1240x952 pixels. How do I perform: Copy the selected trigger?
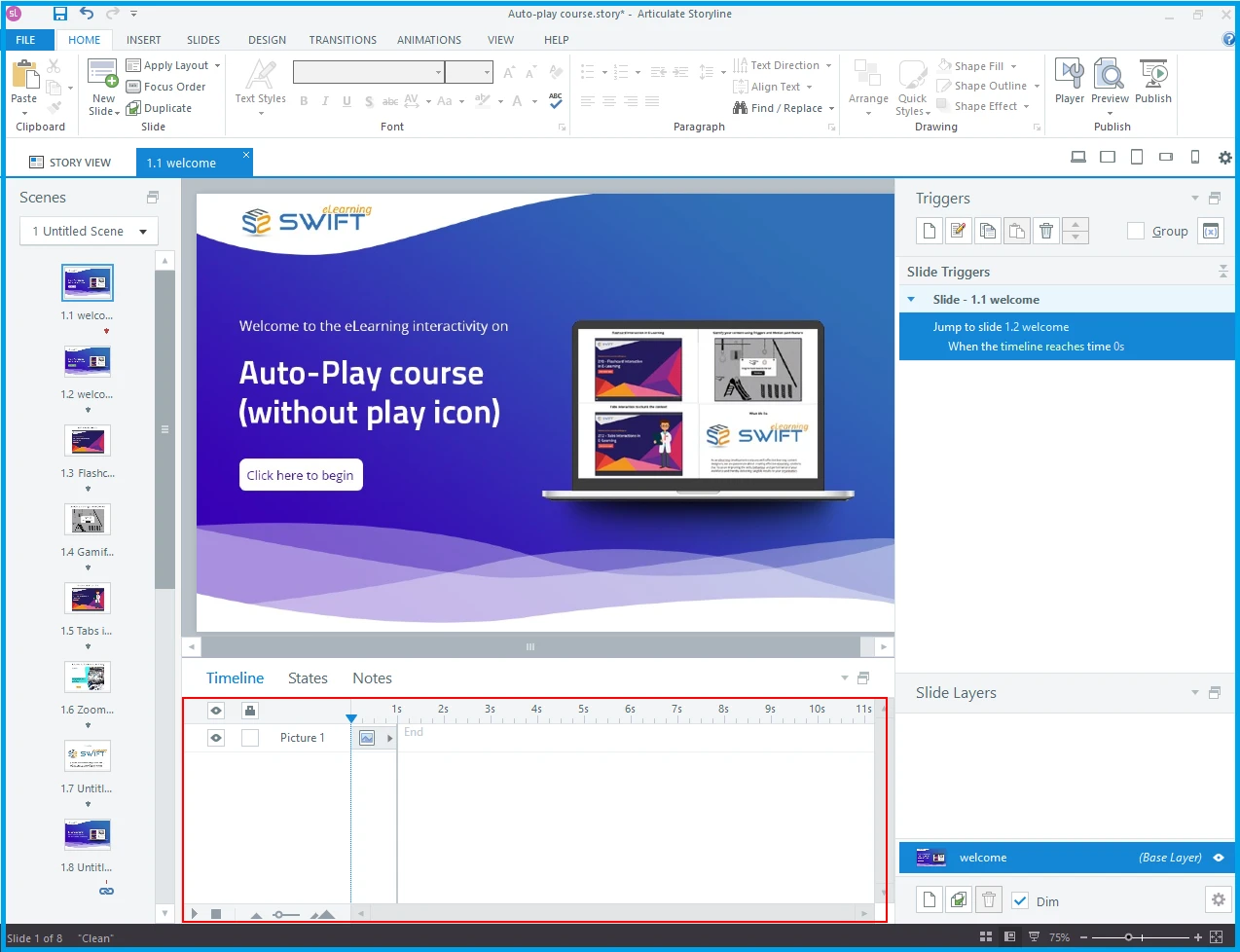988,231
